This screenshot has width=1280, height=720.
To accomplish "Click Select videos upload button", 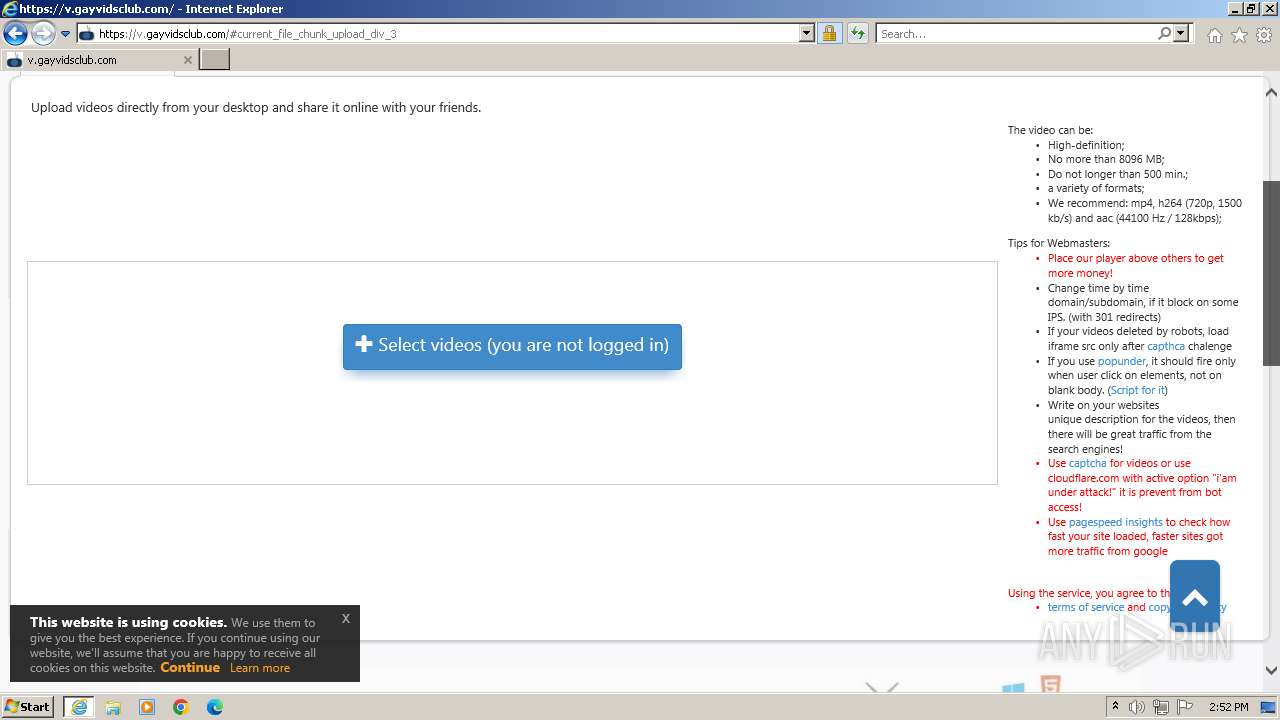I will pyautogui.click(x=512, y=346).
